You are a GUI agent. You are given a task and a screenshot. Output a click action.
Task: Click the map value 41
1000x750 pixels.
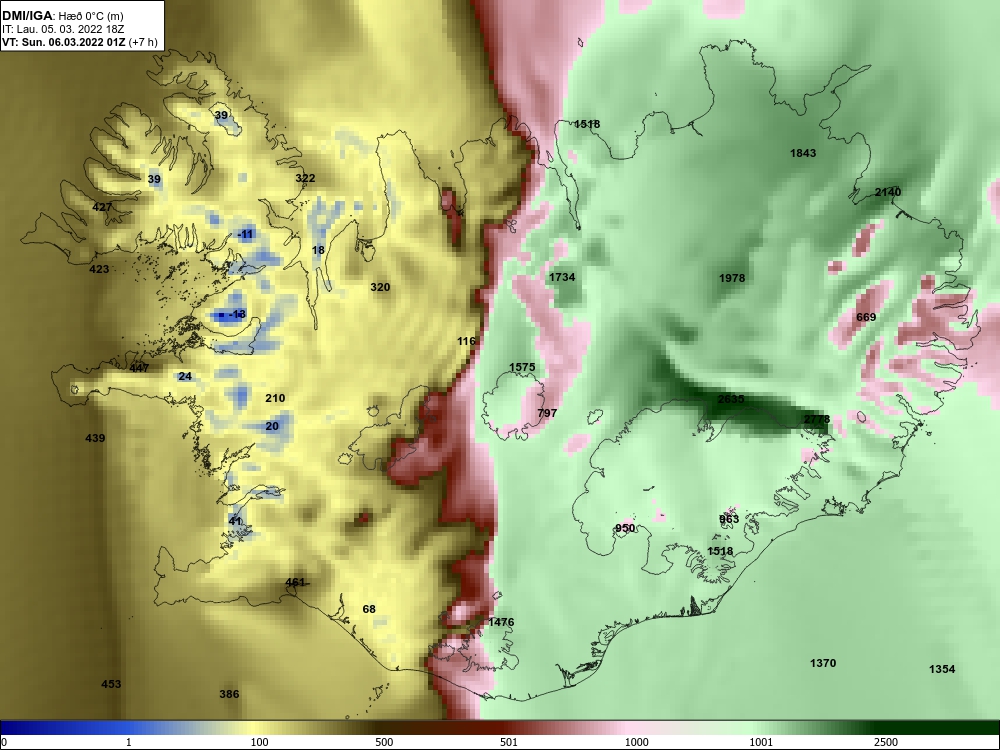pos(235,521)
